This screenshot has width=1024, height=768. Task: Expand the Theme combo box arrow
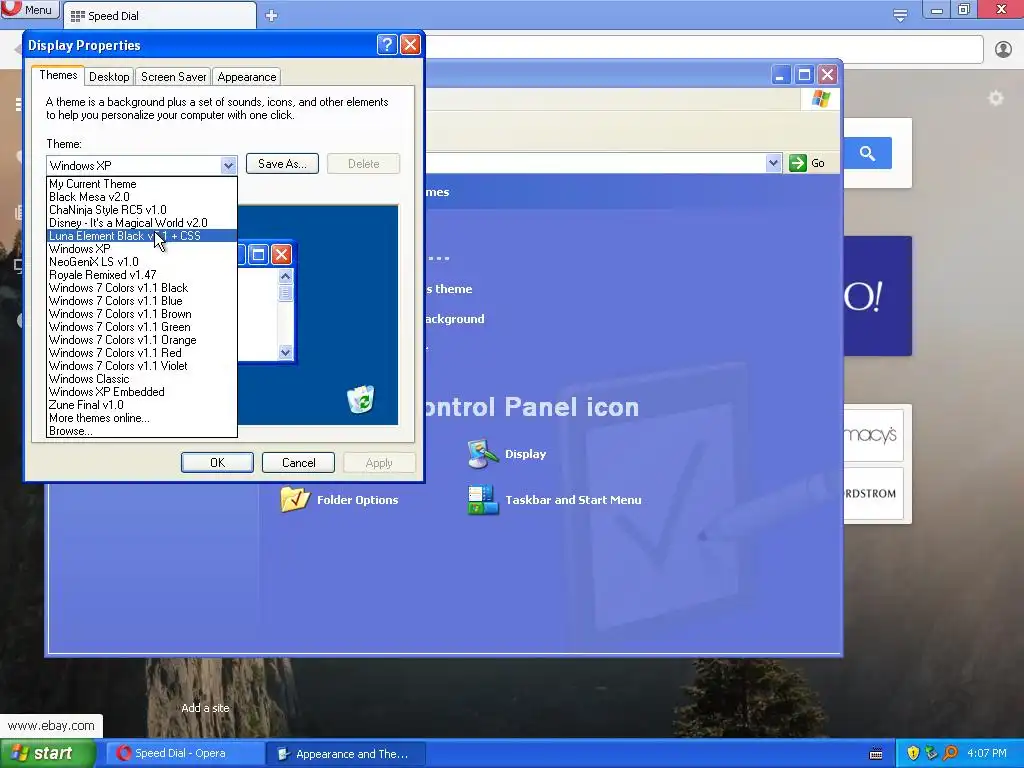[x=228, y=165]
